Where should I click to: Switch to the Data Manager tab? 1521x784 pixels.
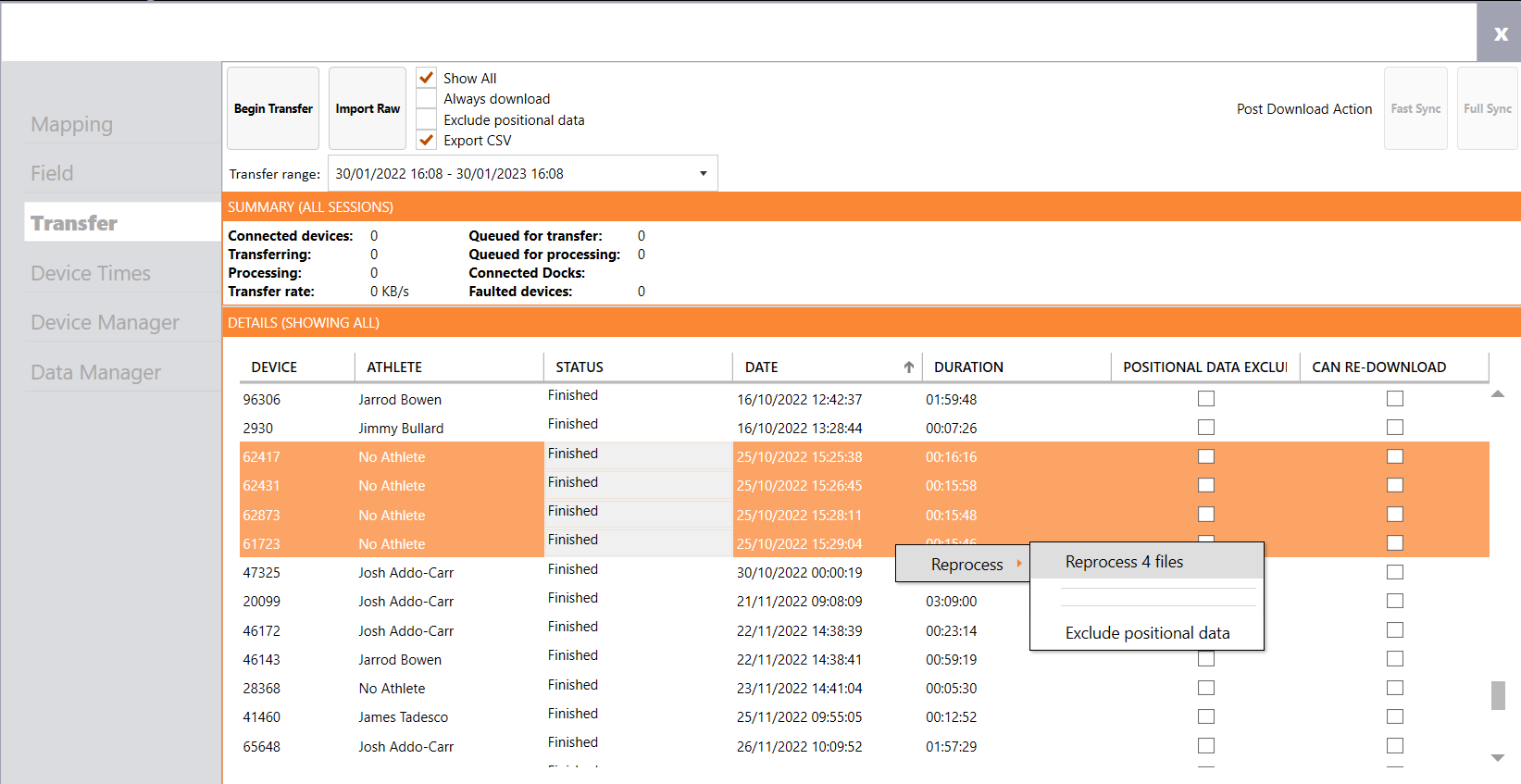click(x=95, y=372)
